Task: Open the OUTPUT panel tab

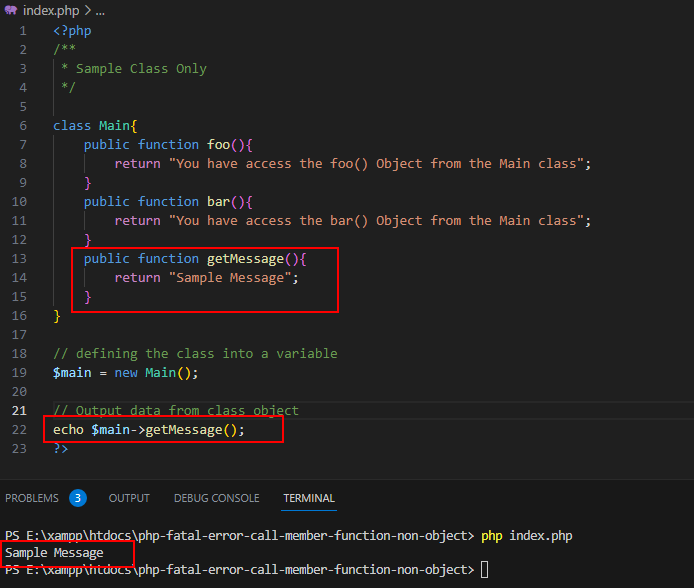Action: pos(129,498)
